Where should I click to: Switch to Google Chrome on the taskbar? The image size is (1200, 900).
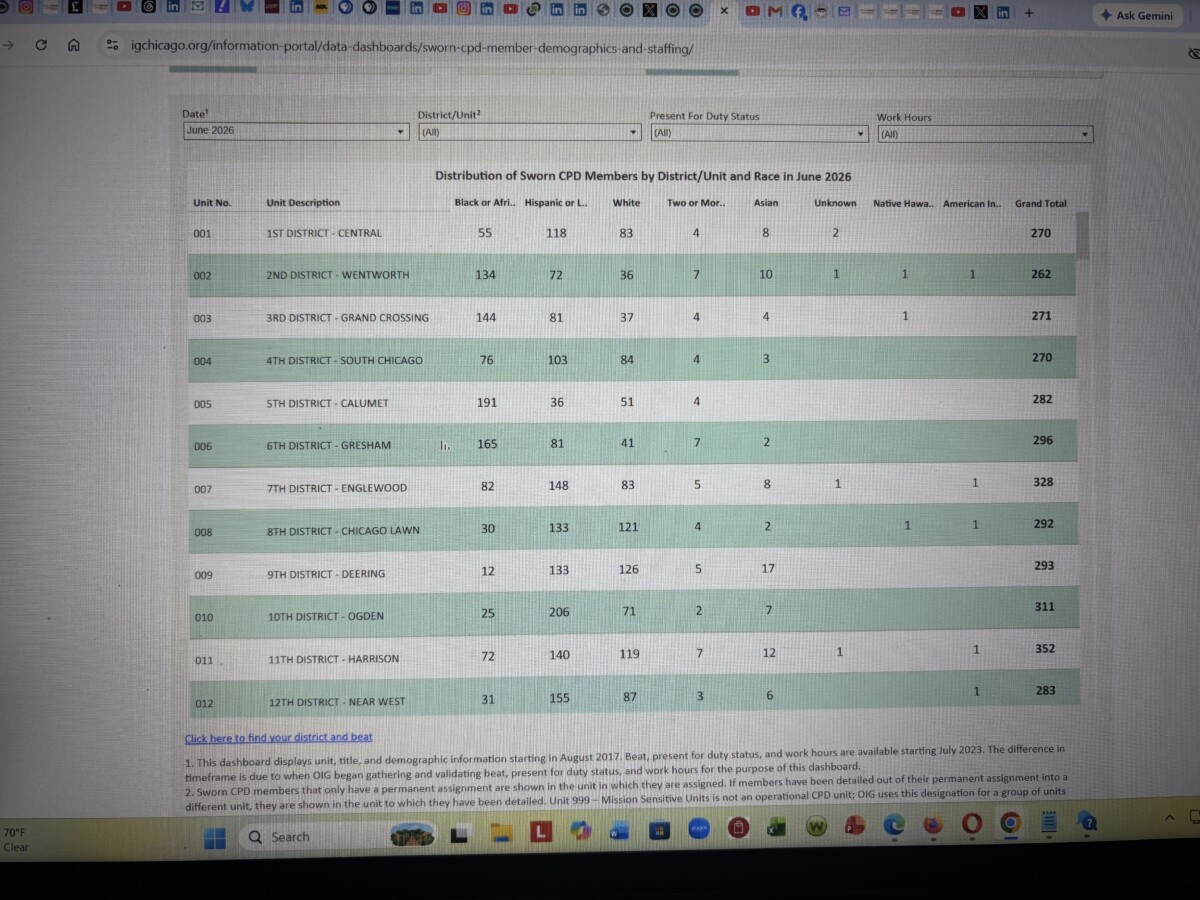point(1010,823)
